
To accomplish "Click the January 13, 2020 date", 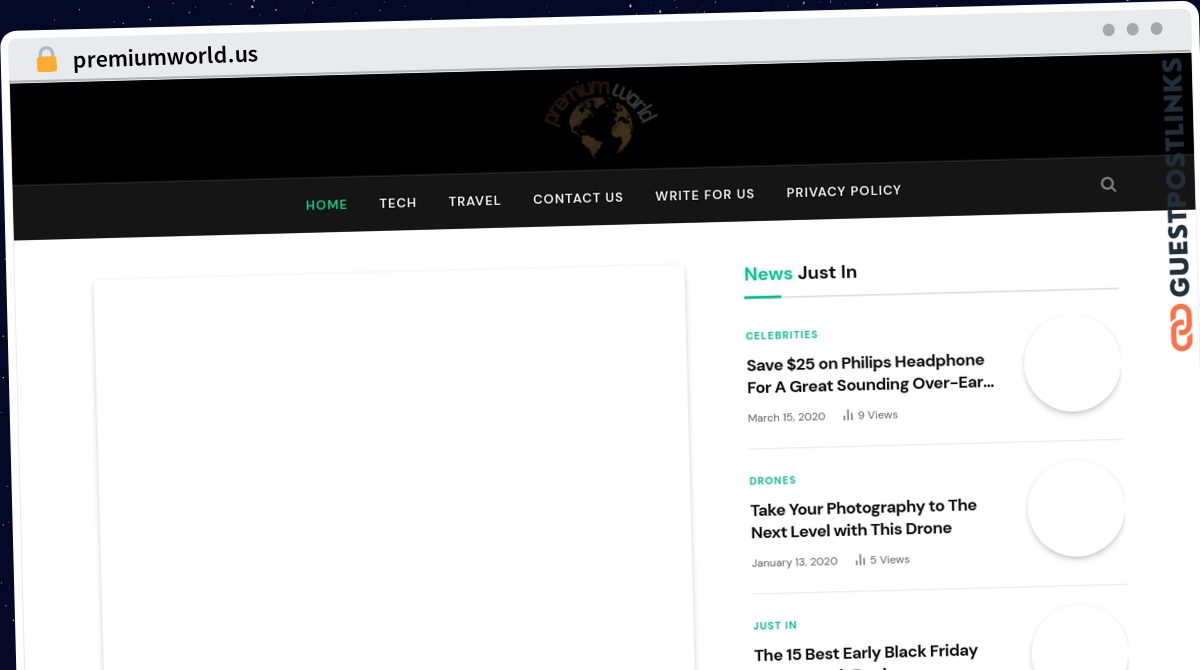I will click(795, 562).
